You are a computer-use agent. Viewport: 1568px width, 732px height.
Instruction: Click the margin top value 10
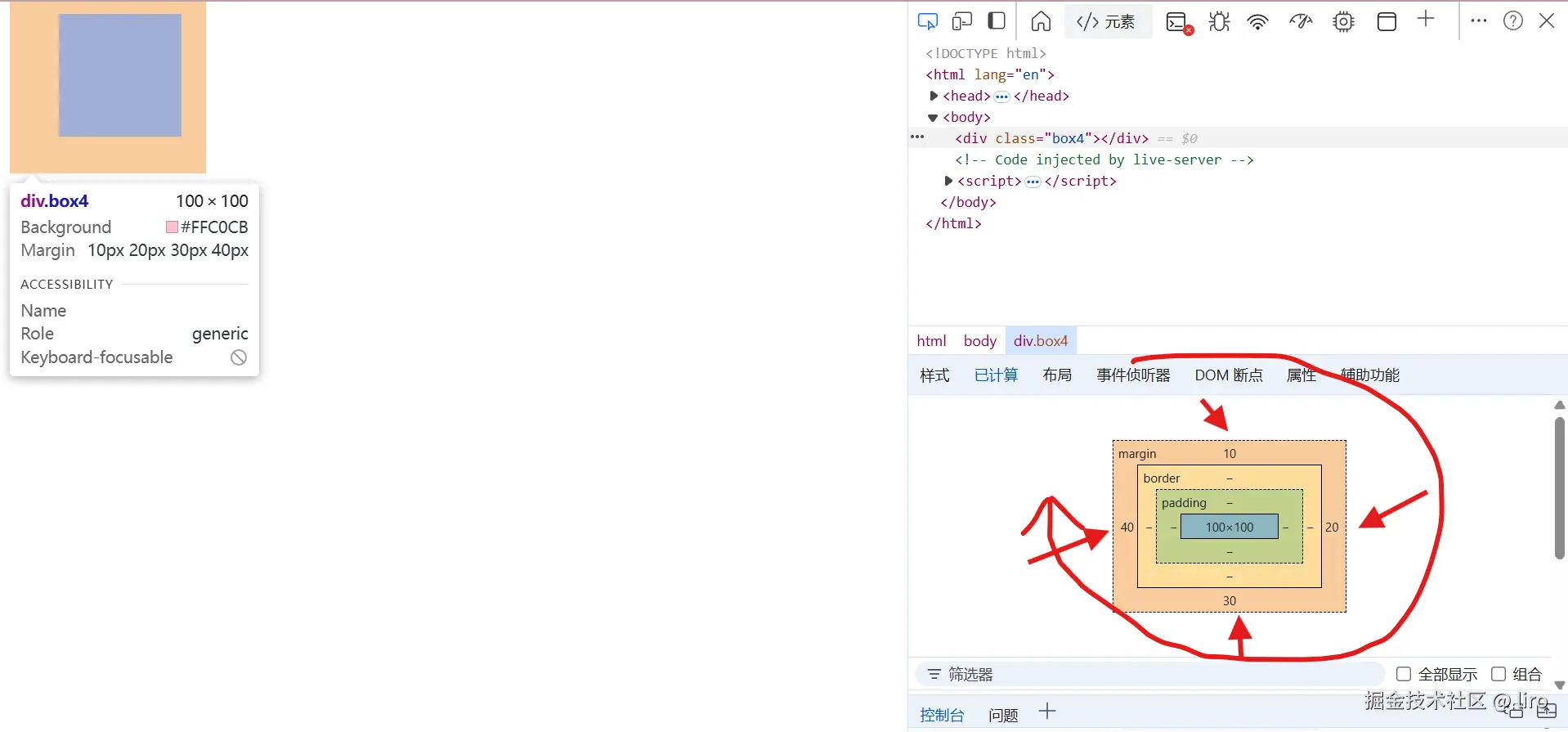pyautogui.click(x=1230, y=454)
